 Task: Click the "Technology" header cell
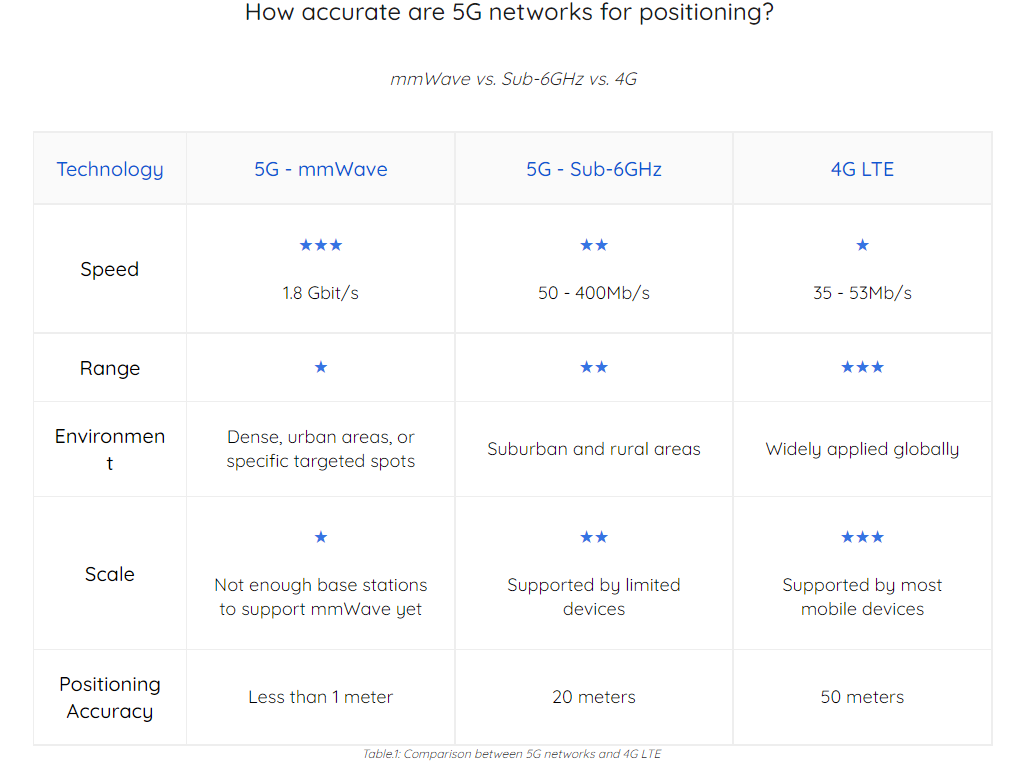pyautogui.click(x=110, y=169)
